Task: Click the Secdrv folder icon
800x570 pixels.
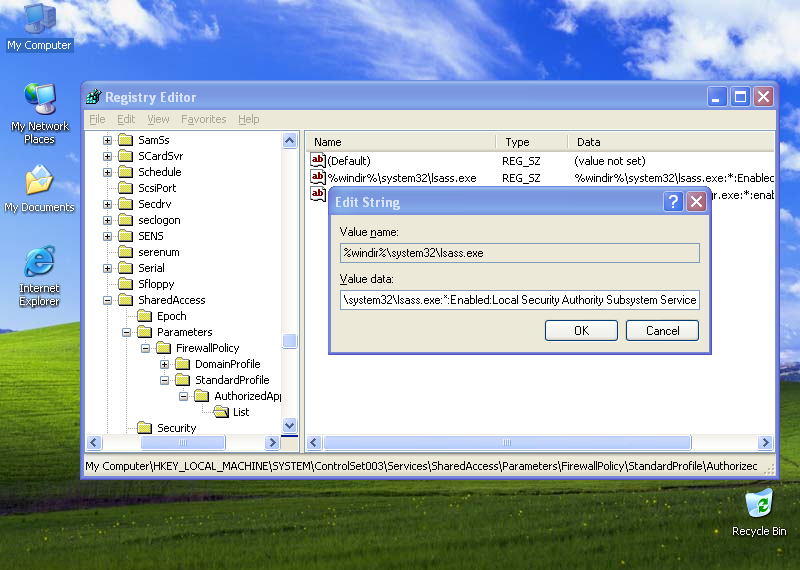Action: pyautogui.click(x=126, y=204)
